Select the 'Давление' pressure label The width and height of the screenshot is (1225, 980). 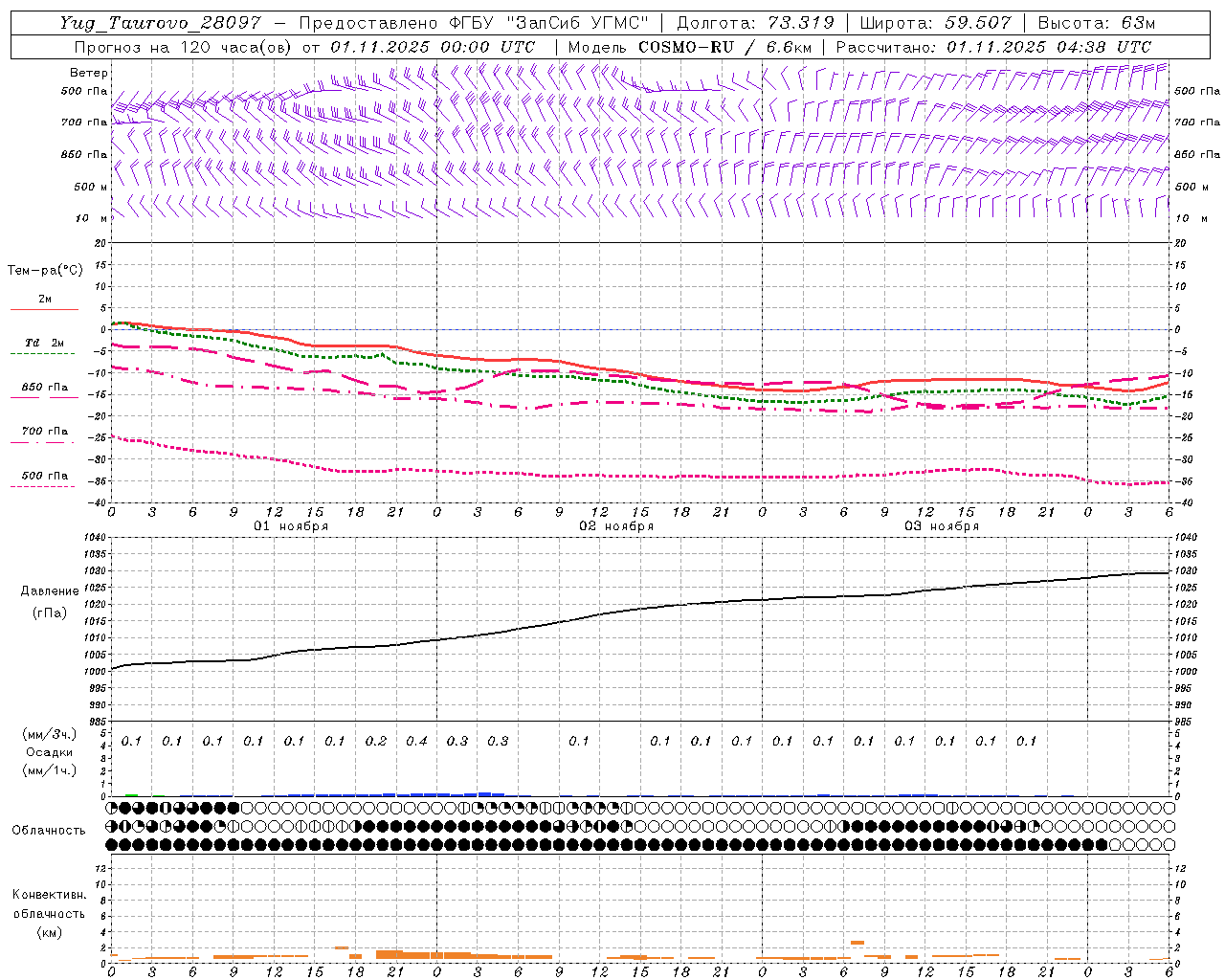tap(50, 591)
